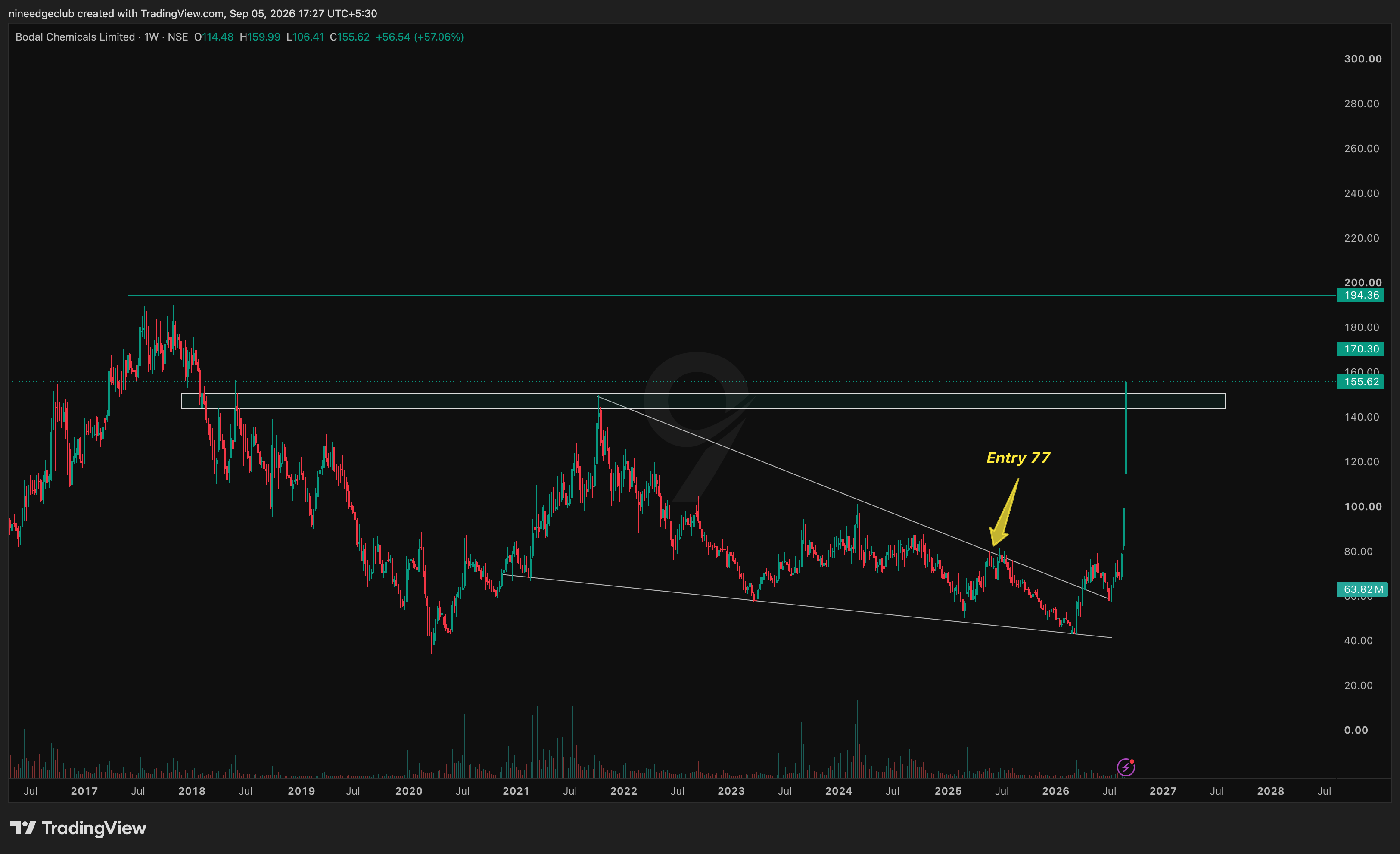Click the 2023 year label on time axis
Screen dimensions: 1400x854
[x=731, y=791]
